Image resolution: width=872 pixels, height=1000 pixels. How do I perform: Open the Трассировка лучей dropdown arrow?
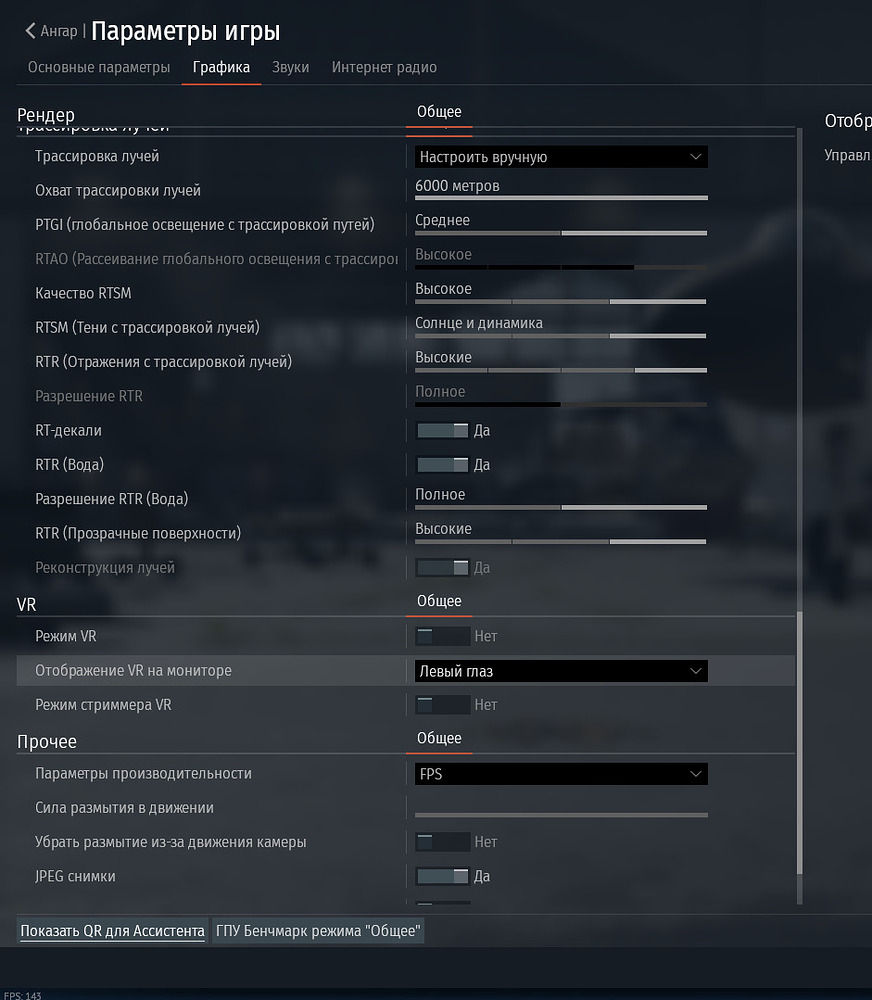tap(695, 157)
